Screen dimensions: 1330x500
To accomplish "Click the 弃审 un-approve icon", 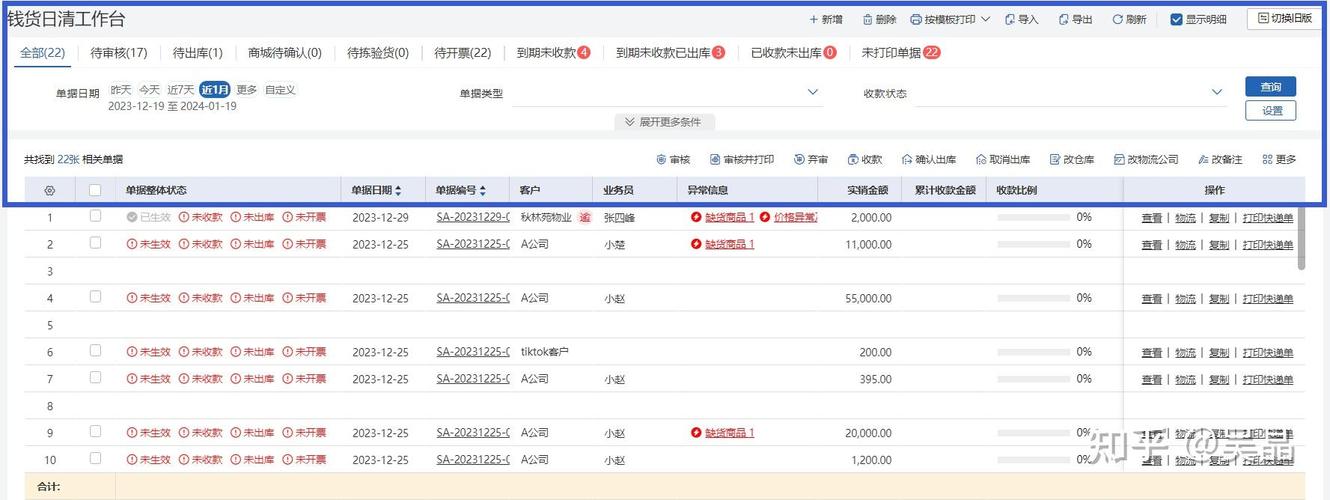I will coord(799,160).
